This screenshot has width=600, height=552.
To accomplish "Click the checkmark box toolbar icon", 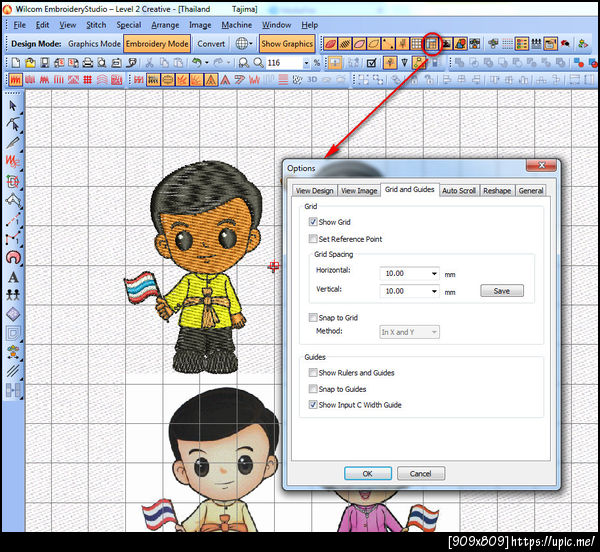I will coord(372,62).
